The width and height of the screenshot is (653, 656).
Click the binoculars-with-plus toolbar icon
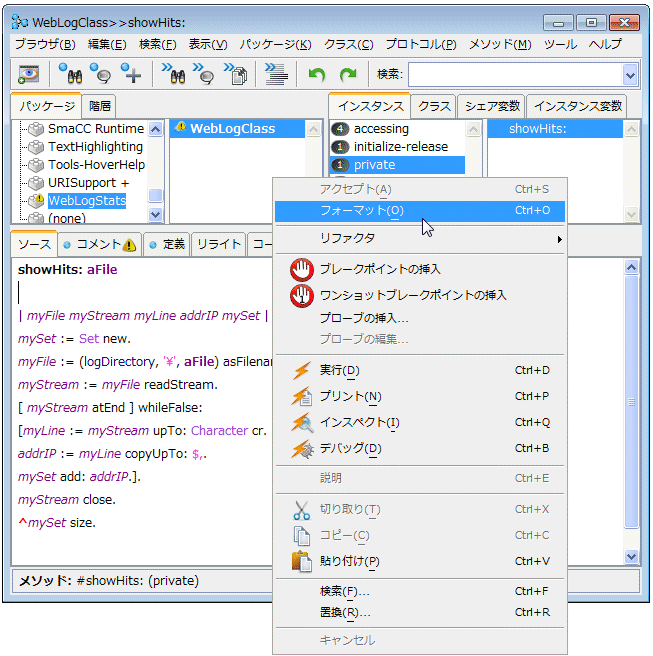point(131,74)
